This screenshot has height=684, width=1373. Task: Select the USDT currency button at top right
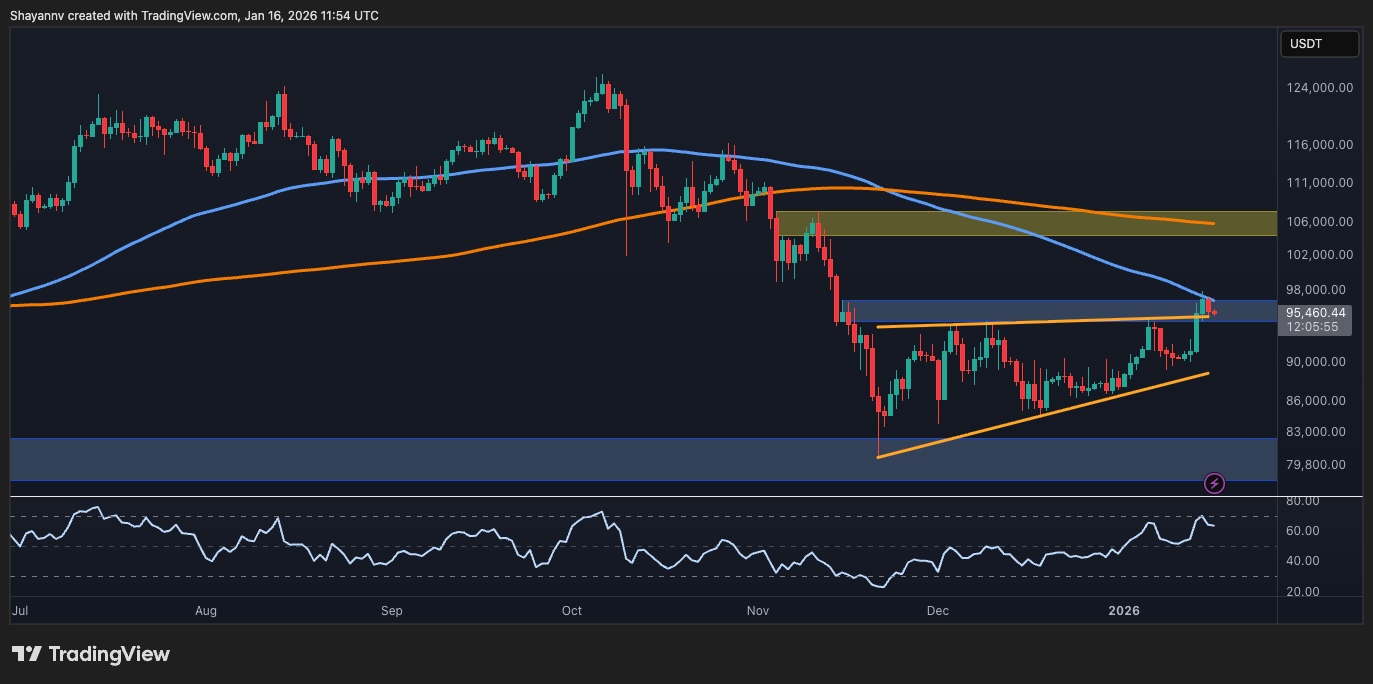[x=1319, y=43]
